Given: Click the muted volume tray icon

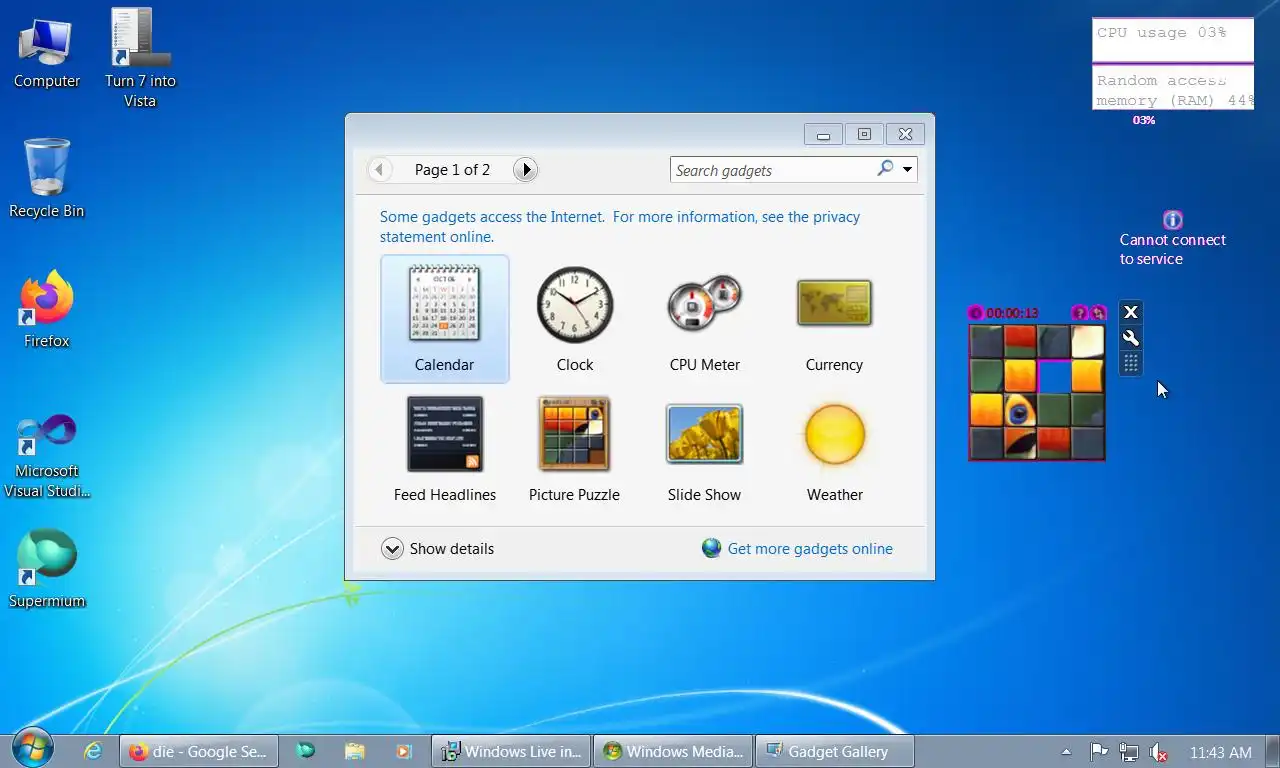Looking at the screenshot, I should point(1159,752).
